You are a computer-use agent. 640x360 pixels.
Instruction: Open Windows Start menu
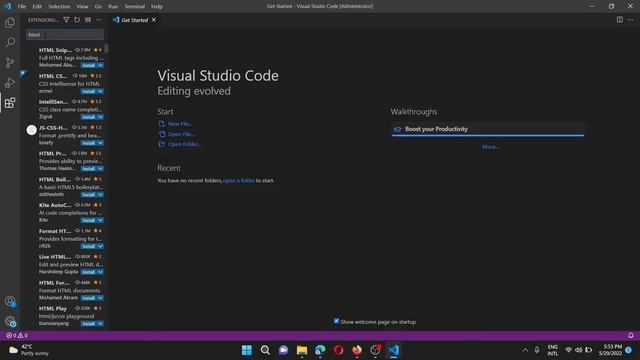247,350
